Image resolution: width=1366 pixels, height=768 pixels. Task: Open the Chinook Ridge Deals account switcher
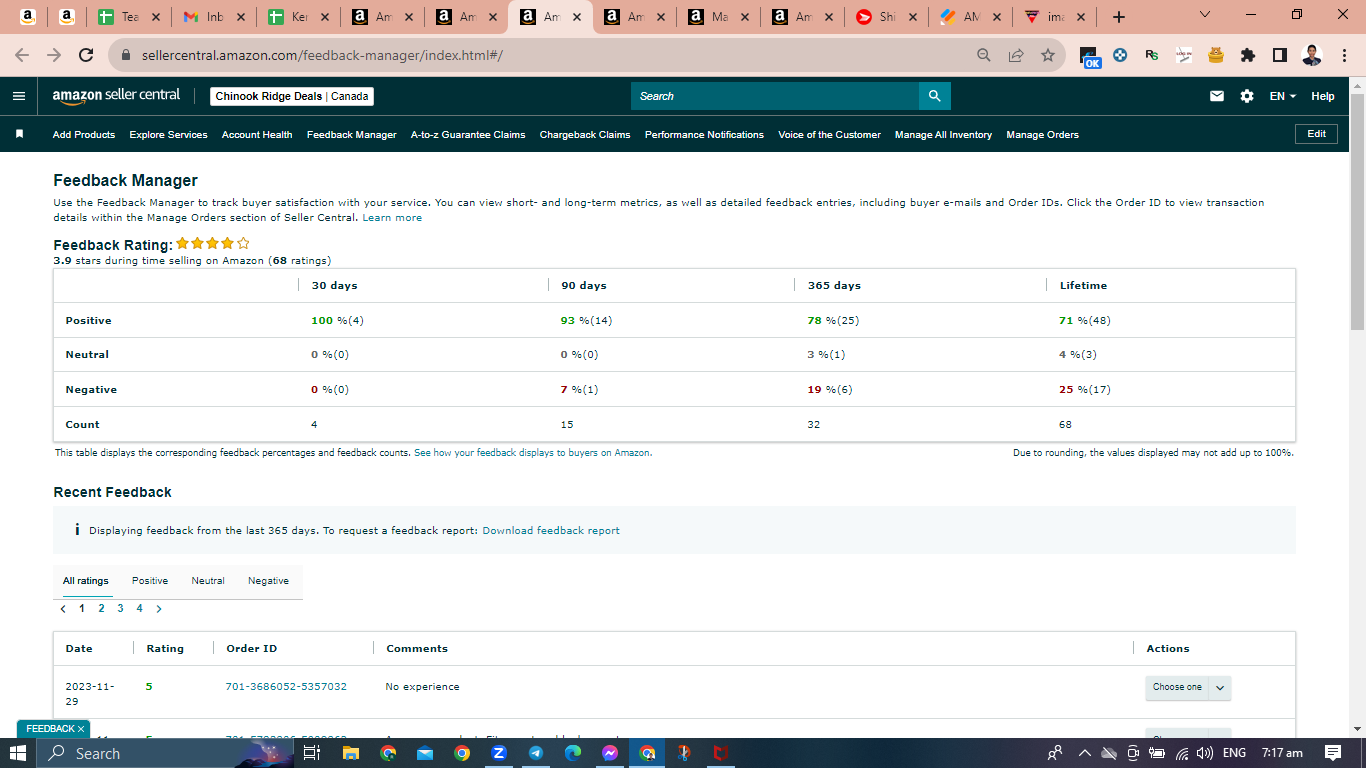292,96
